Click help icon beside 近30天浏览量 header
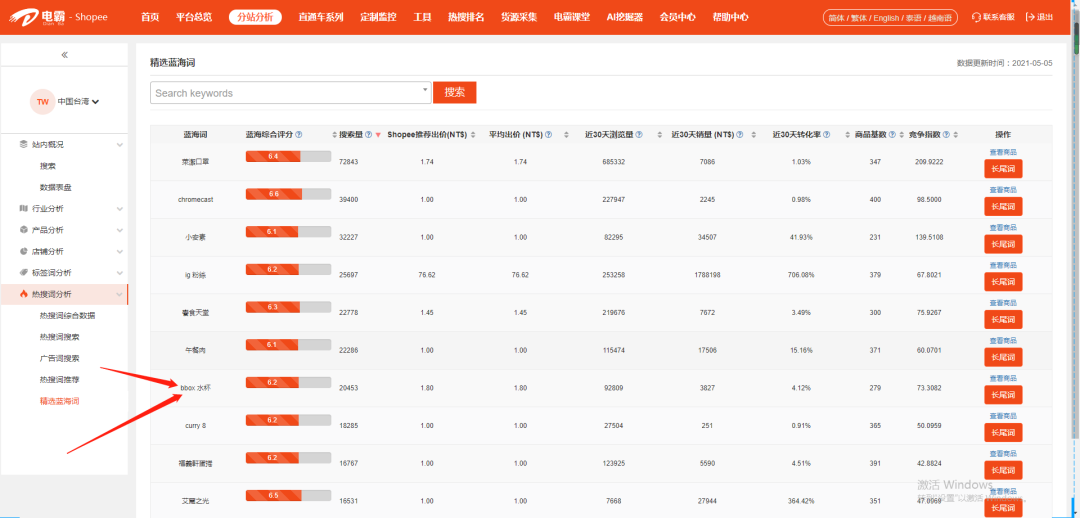This screenshot has height=518, width=1080. (640, 134)
